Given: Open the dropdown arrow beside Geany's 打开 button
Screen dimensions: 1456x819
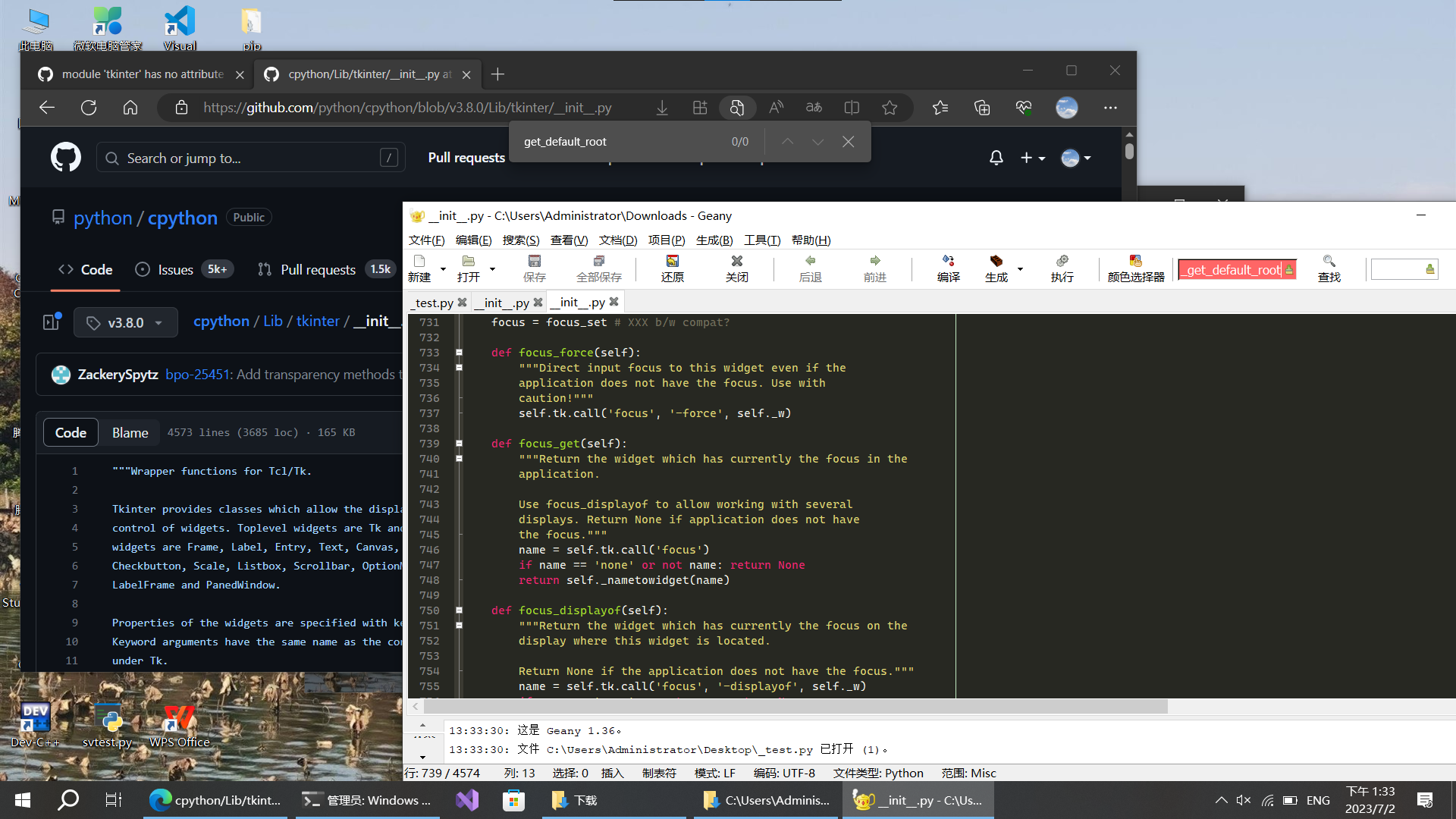Looking at the screenshot, I should pyautogui.click(x=491, y=268).
